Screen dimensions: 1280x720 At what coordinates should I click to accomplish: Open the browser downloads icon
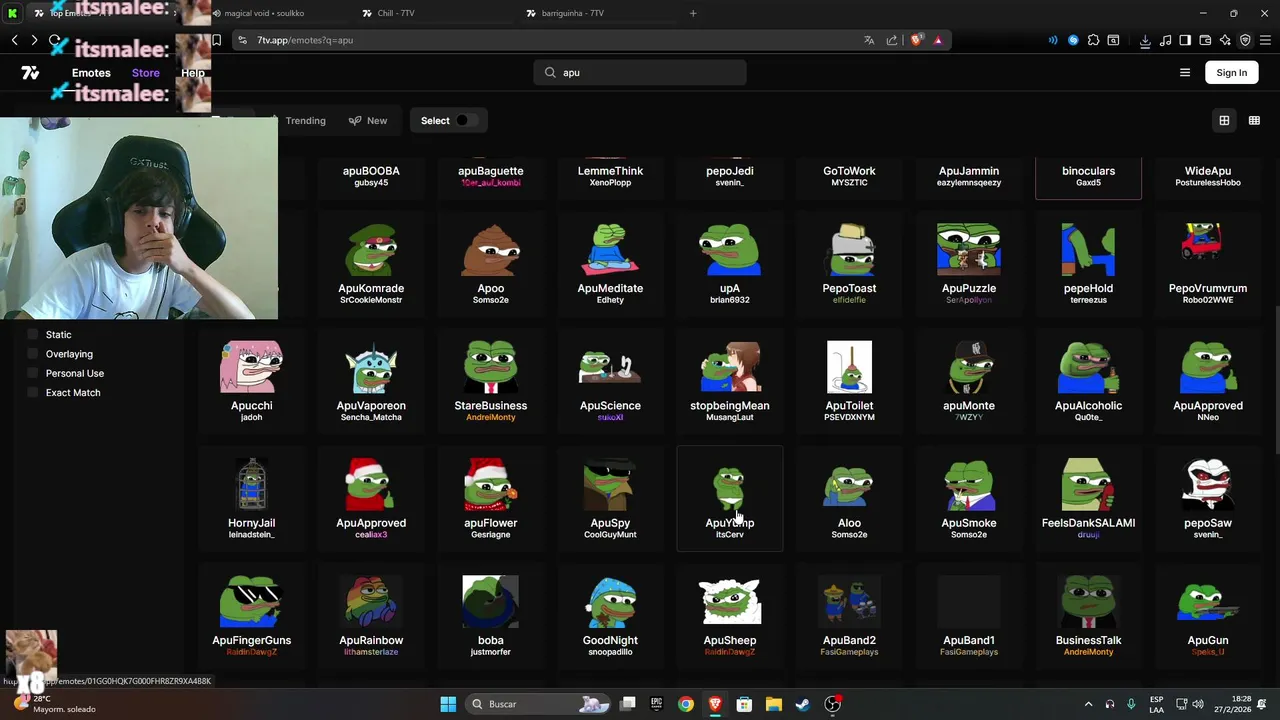1145,40
